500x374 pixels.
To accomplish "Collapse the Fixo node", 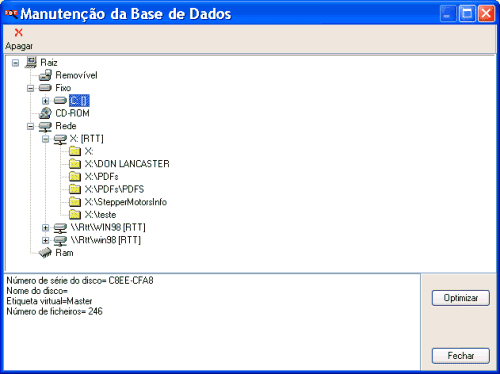I will click(x=30, y=88).
